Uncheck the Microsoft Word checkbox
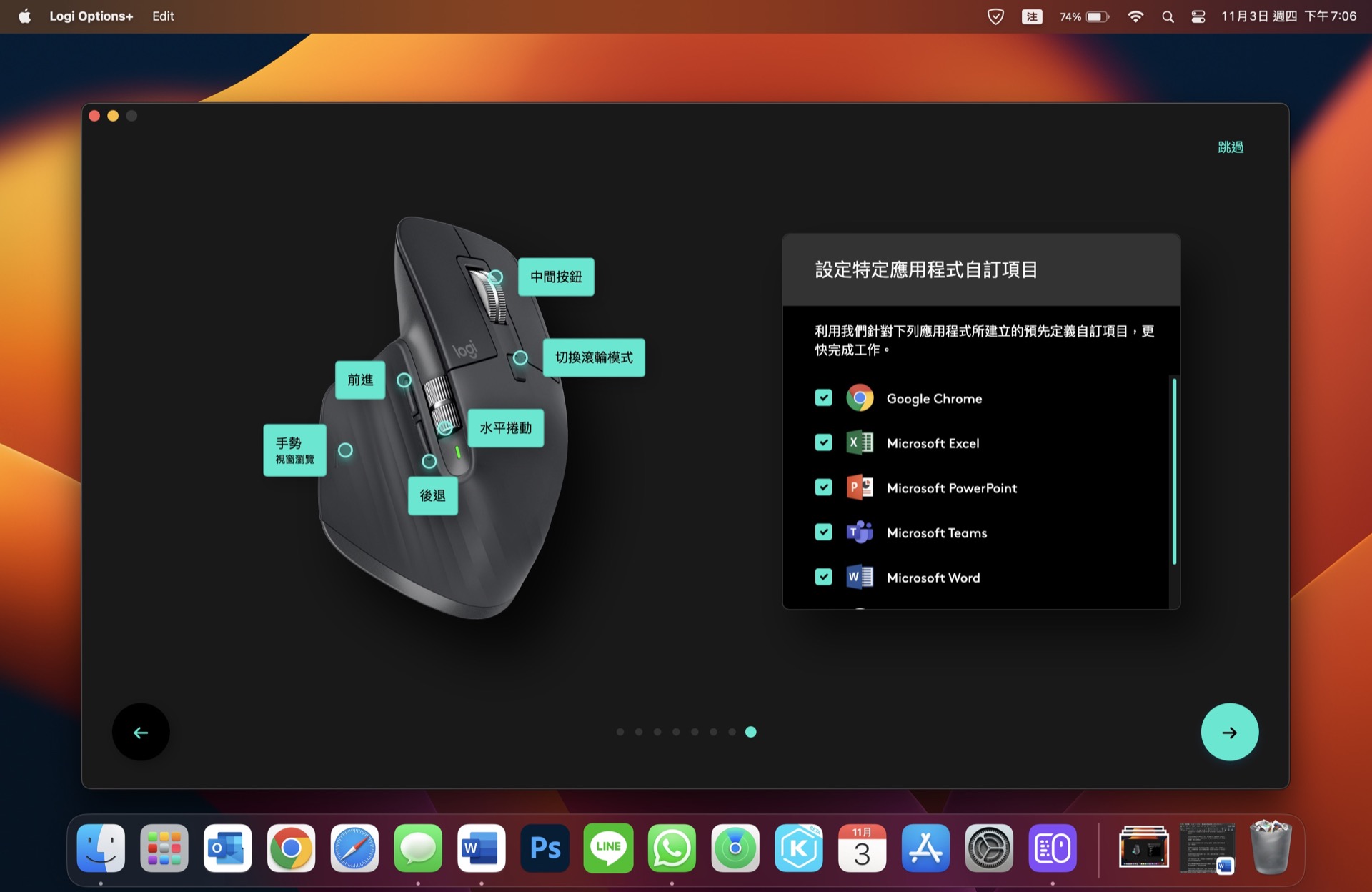Image resolution: width=1372 pixels, height=892 pixels. (x=823, y=577)
